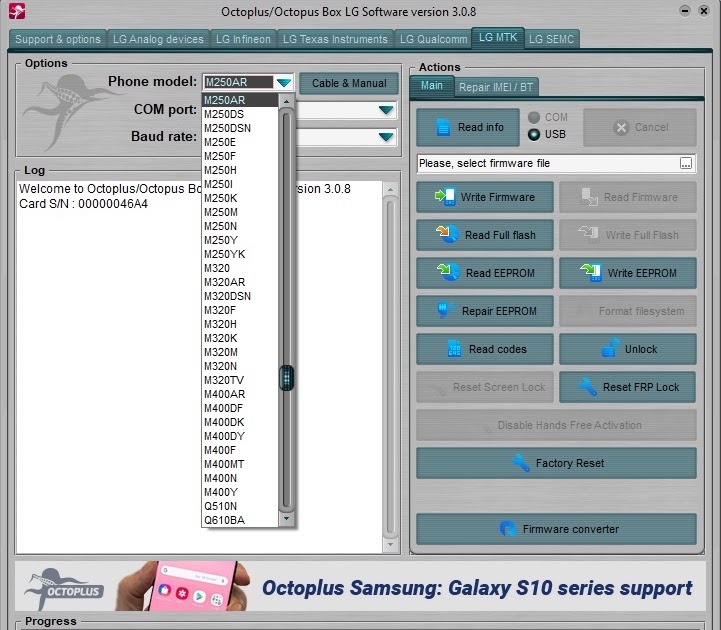
Task: Open the COM port dropdown
Action: [x=386, y=110]
